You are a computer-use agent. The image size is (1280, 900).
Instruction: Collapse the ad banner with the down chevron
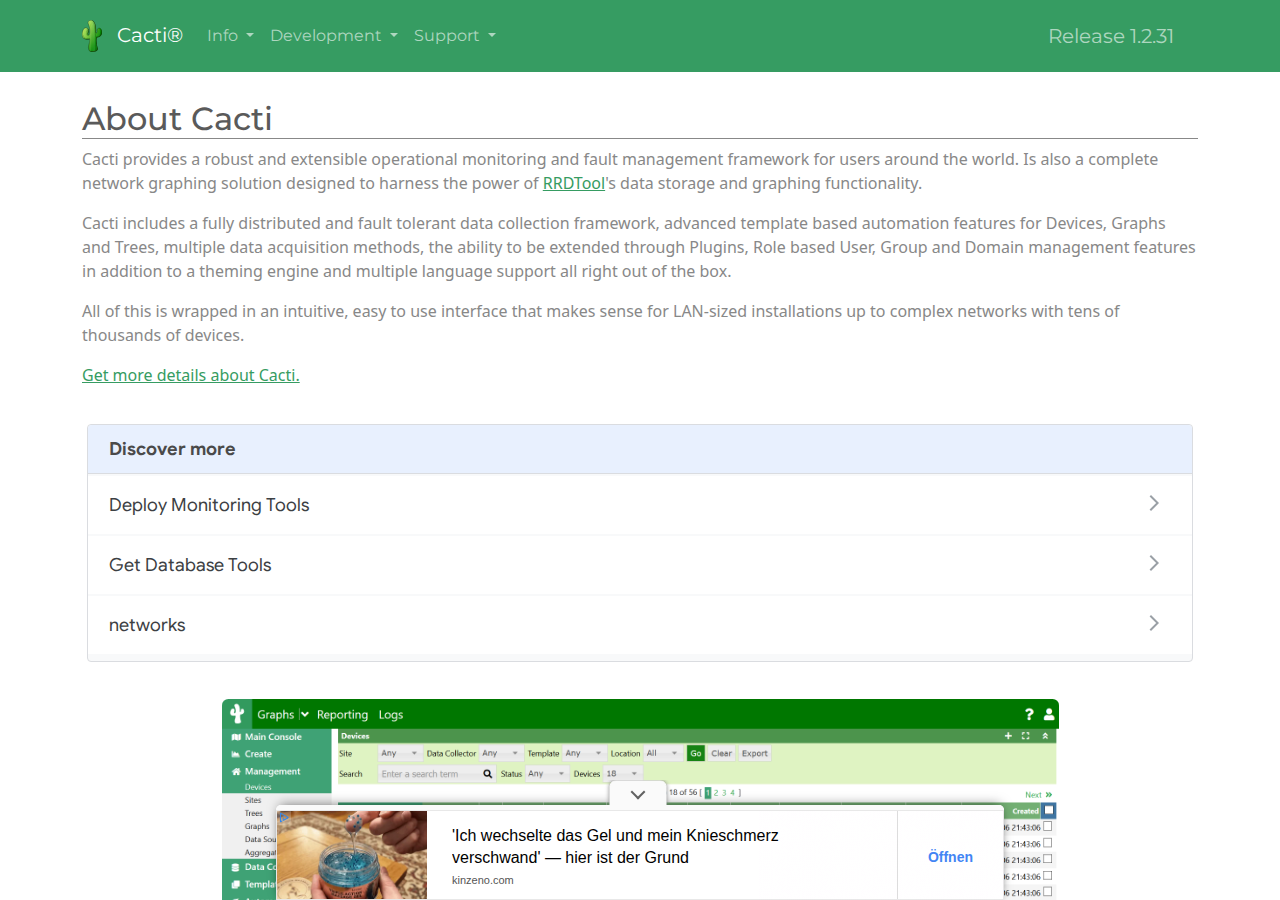tap(638, 795)
